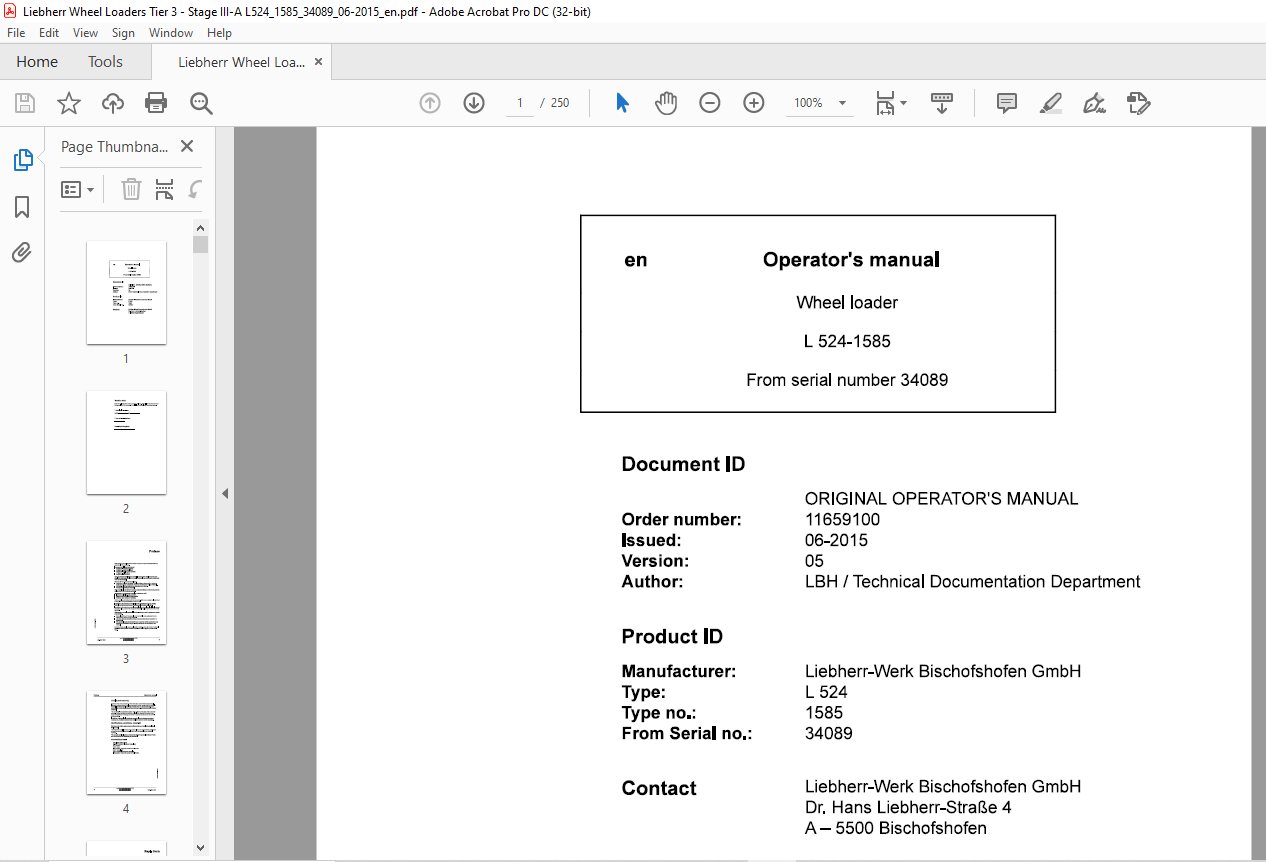
Task: Open the zoom level dropdown arrow
Action: [843, 103]
